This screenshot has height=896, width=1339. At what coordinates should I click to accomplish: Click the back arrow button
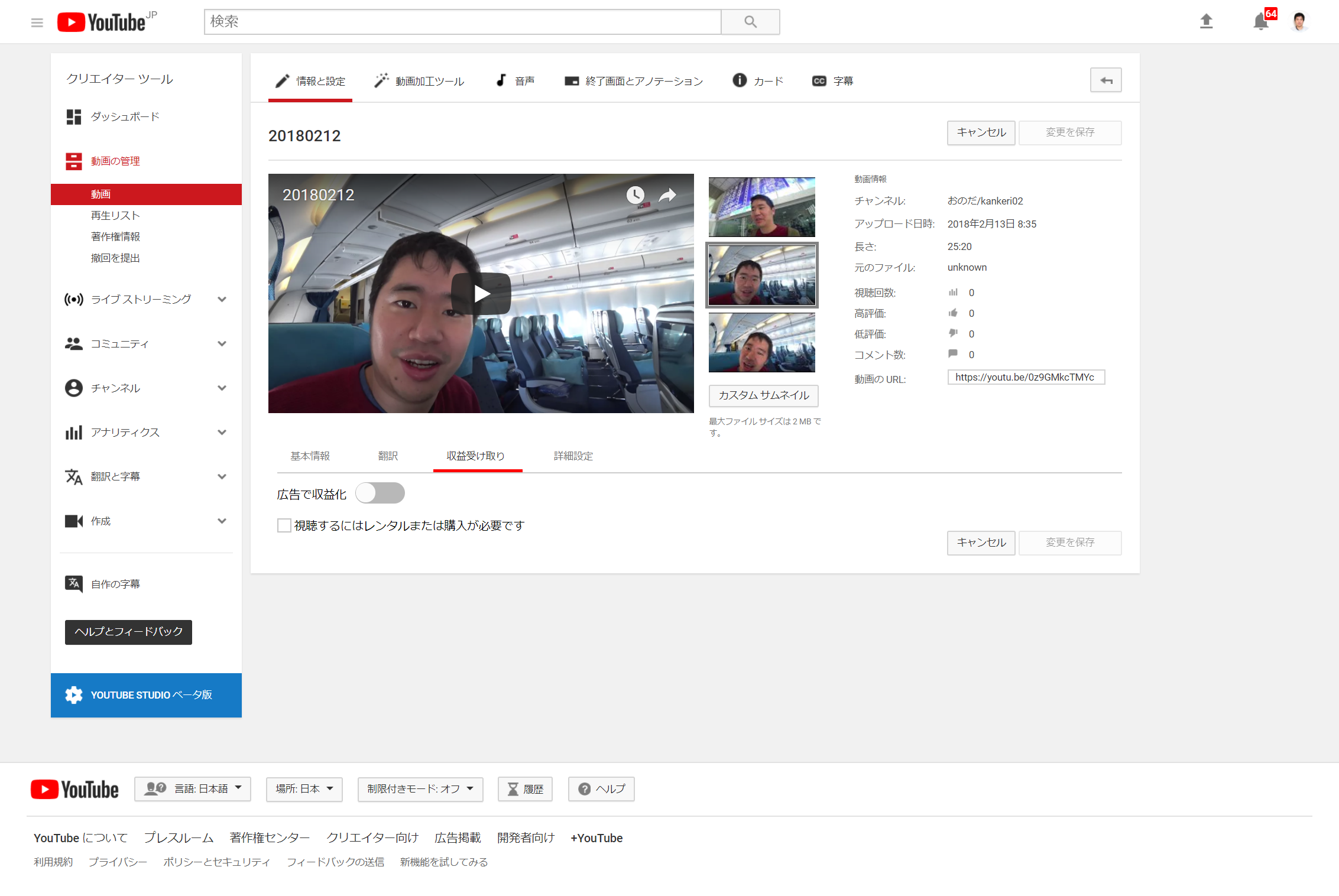coord(1105,80)
